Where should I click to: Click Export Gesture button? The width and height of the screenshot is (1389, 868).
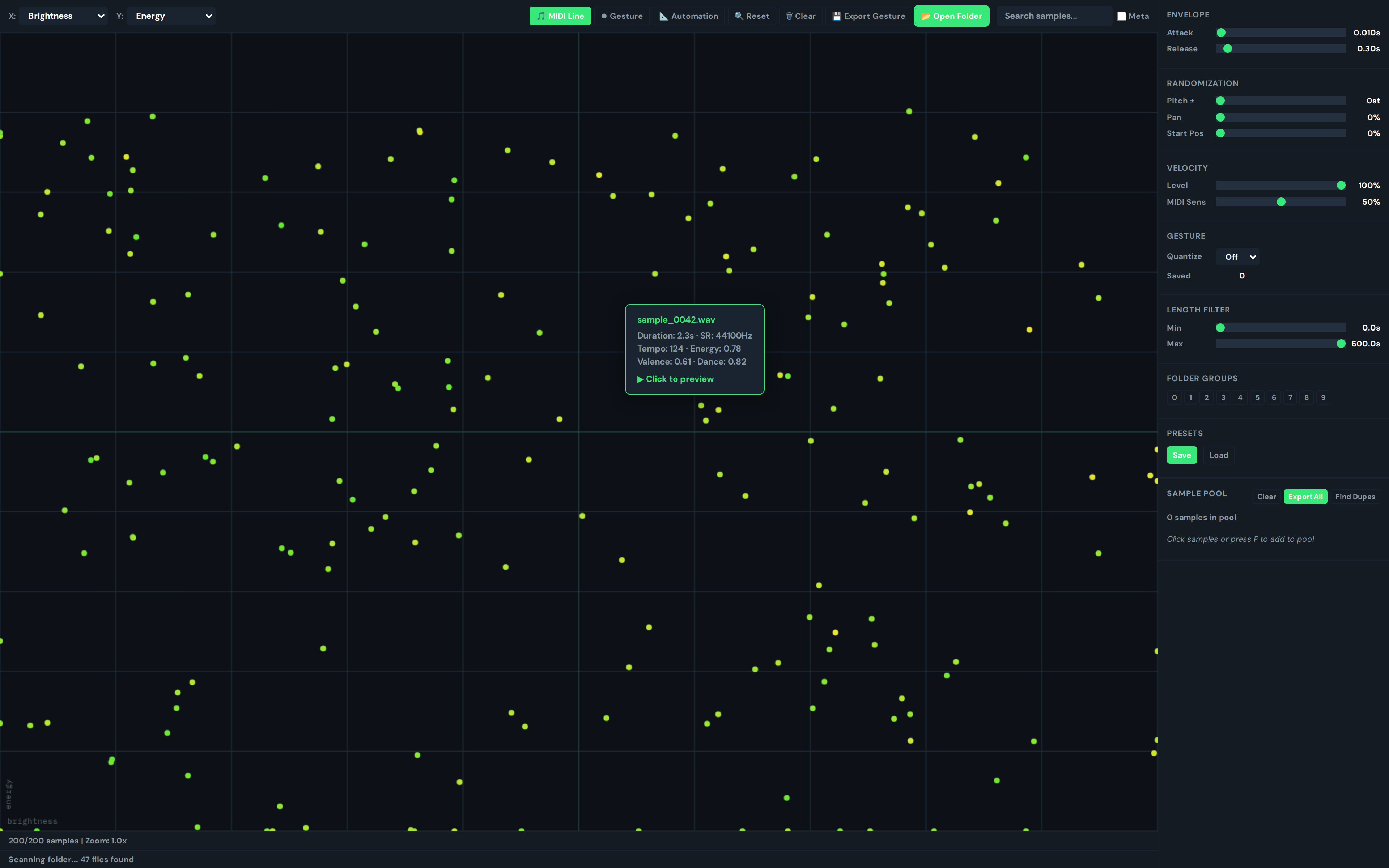(868, 16)
